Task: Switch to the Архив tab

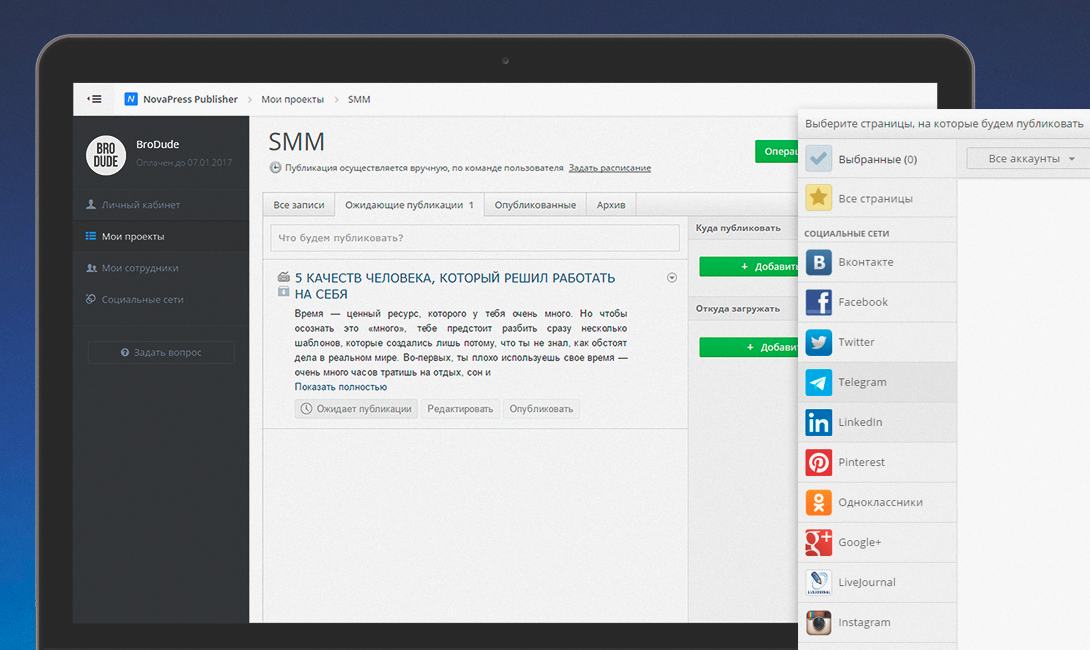Action: click(611, 204)
